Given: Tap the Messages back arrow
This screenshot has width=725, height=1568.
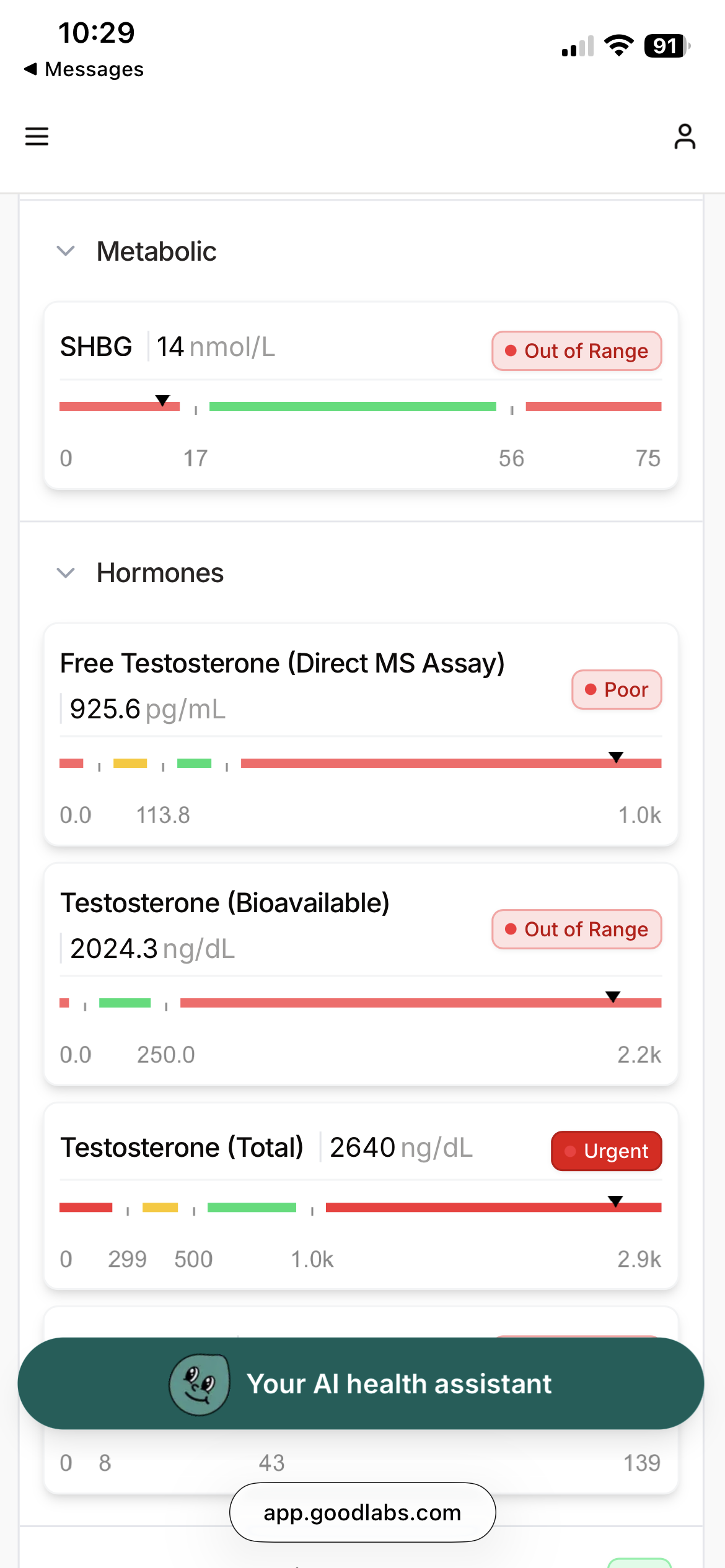Looking at the screenshot, I should tap(30, 69).
